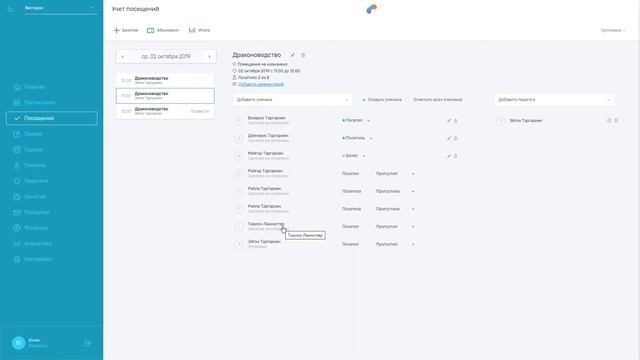The width and height of the screenshot is (640, 360).
Task: Click the avatar circle of Тирион Ланнистер
Action: [x=239, y=227]
